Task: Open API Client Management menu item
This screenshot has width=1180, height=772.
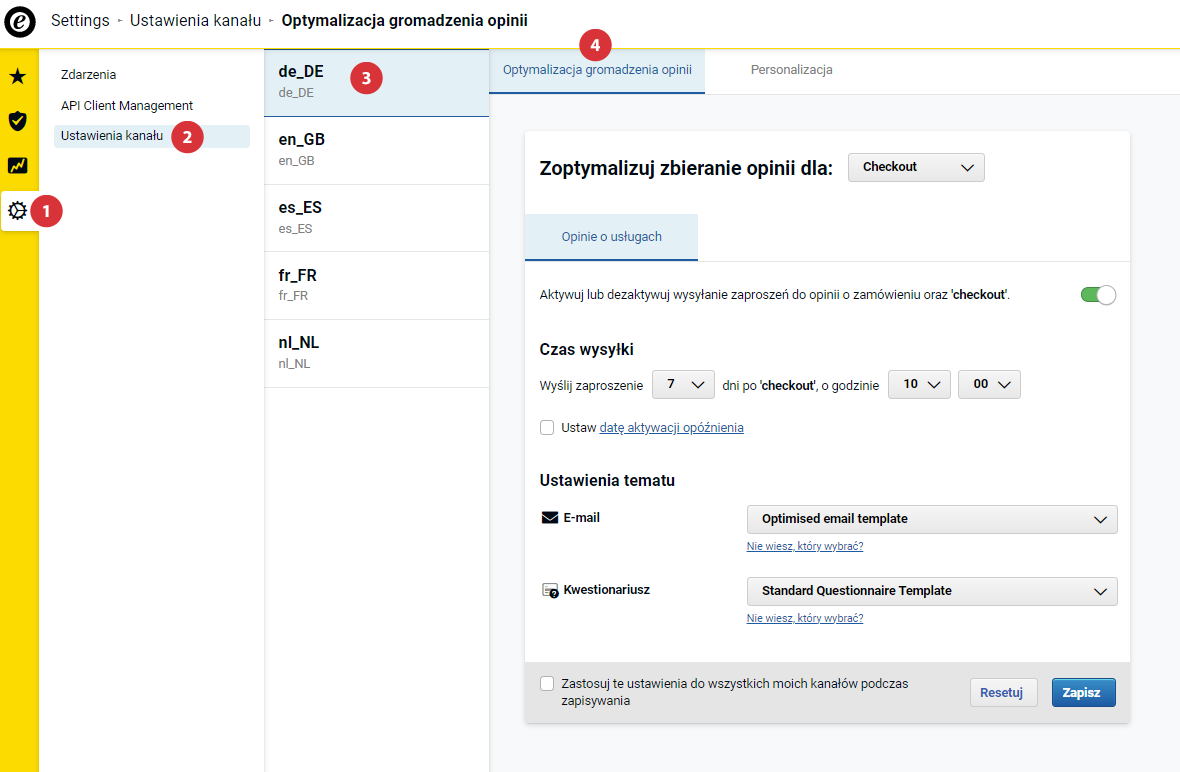Action: pos(126,105)
